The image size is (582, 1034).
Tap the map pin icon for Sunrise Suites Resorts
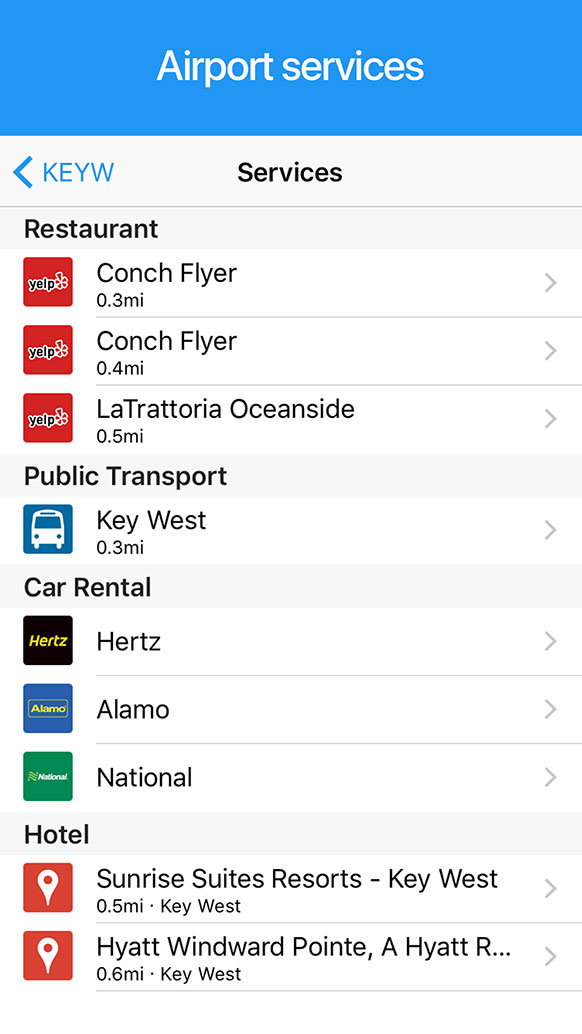[47, 887]
